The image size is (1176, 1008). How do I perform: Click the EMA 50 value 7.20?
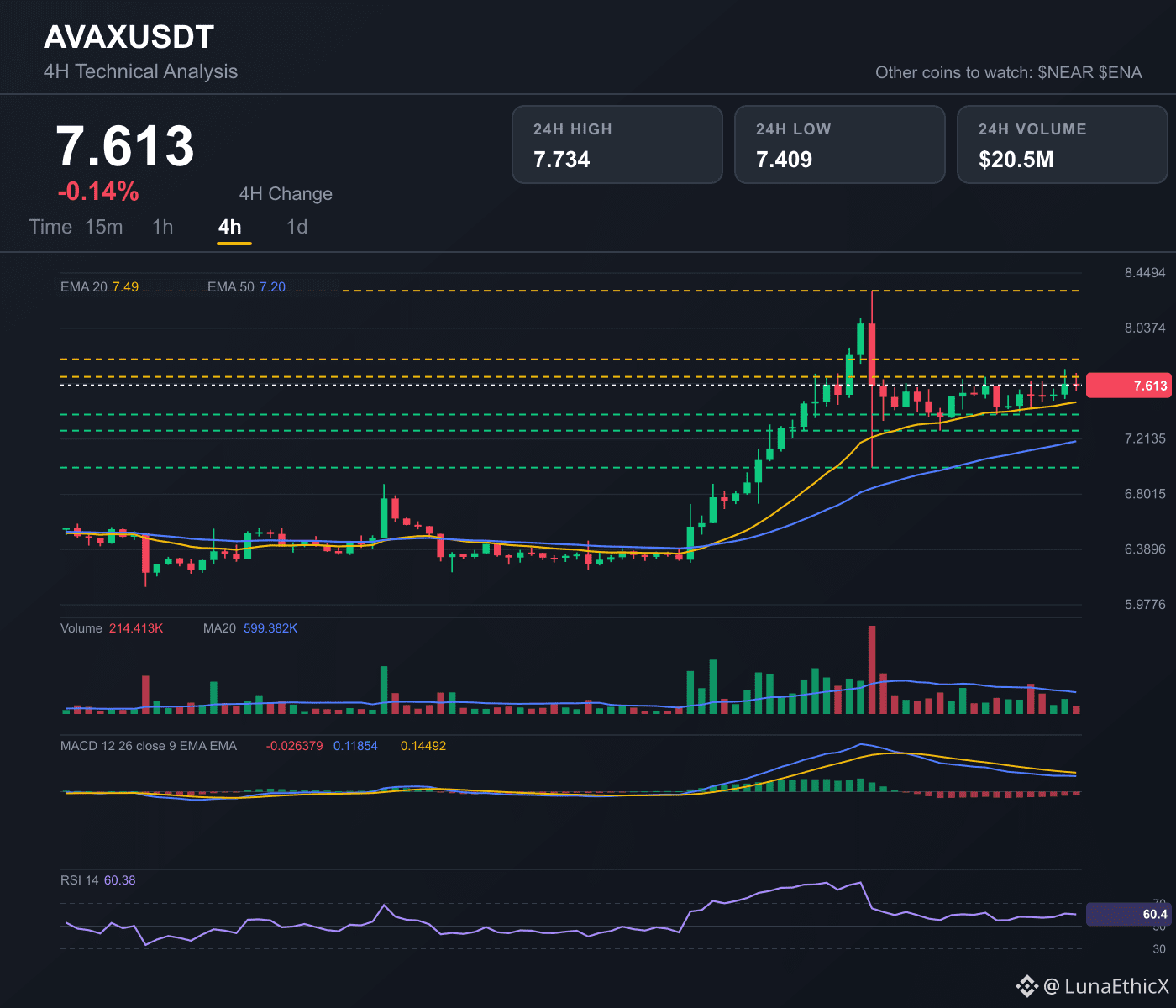pyautogui.click(x=272, y=287)
